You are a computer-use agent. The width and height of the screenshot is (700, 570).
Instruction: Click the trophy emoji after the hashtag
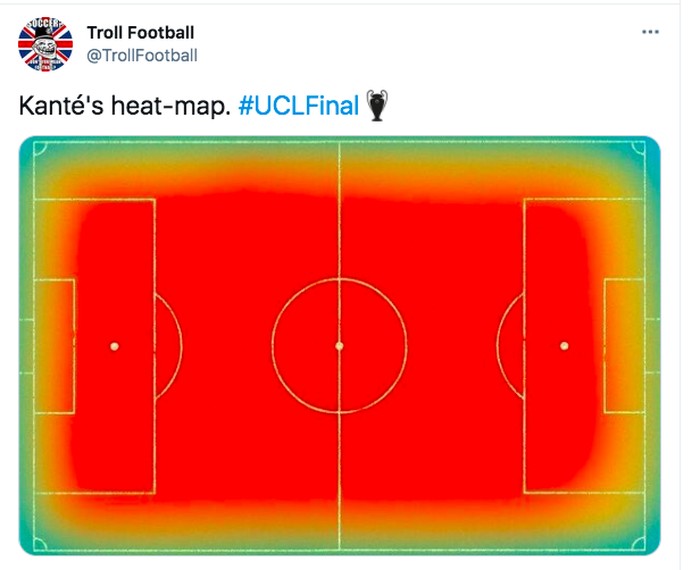(x=376, y=105)
